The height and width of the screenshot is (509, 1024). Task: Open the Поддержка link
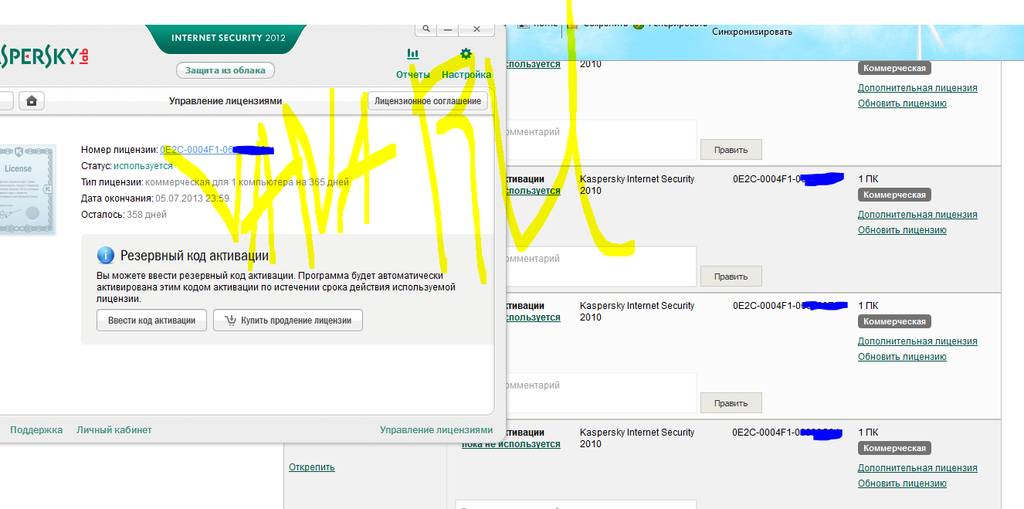click(37, 430)
